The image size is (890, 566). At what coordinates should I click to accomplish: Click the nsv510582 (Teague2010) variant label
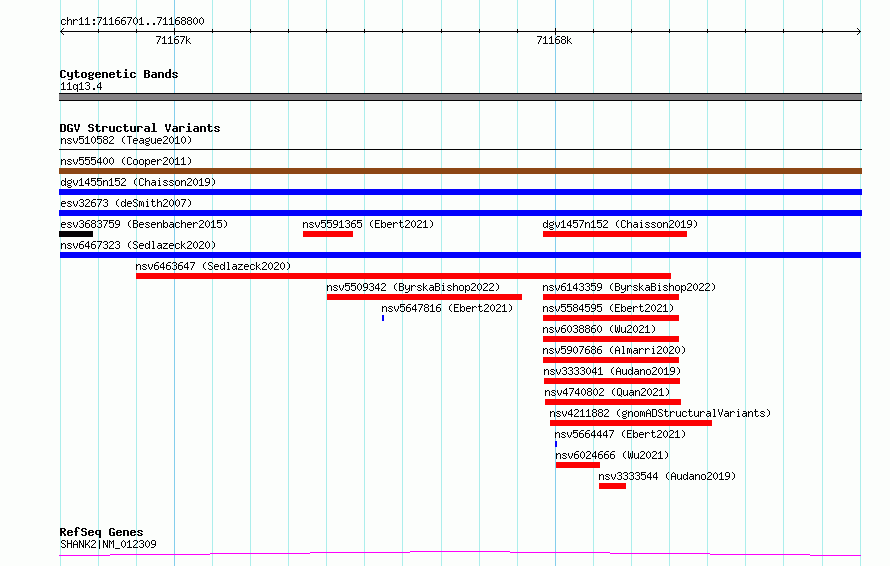coord(126,140)
